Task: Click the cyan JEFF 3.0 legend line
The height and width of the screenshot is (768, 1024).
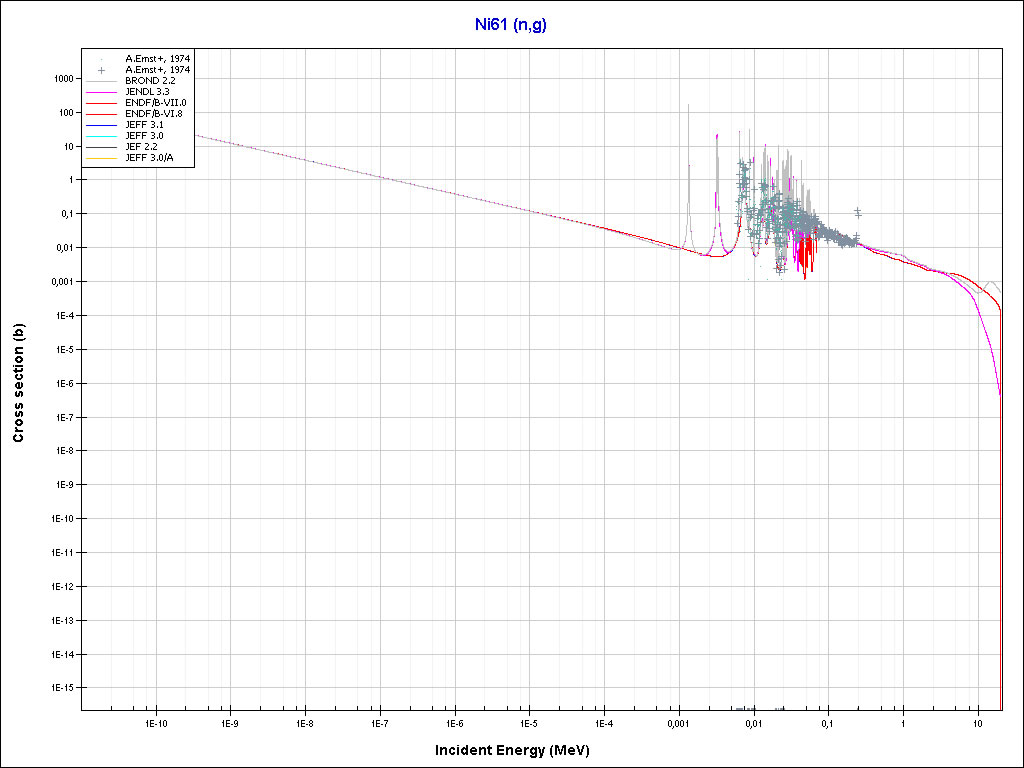Action: (102, 135)
